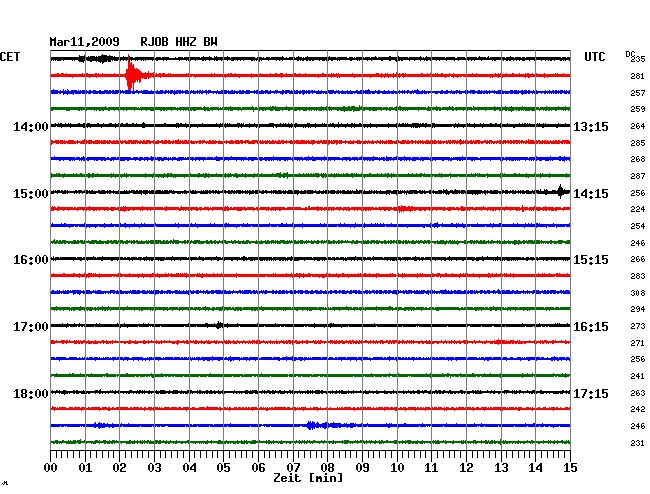Click the "Zeit [min]" axis title

(308, 478)
